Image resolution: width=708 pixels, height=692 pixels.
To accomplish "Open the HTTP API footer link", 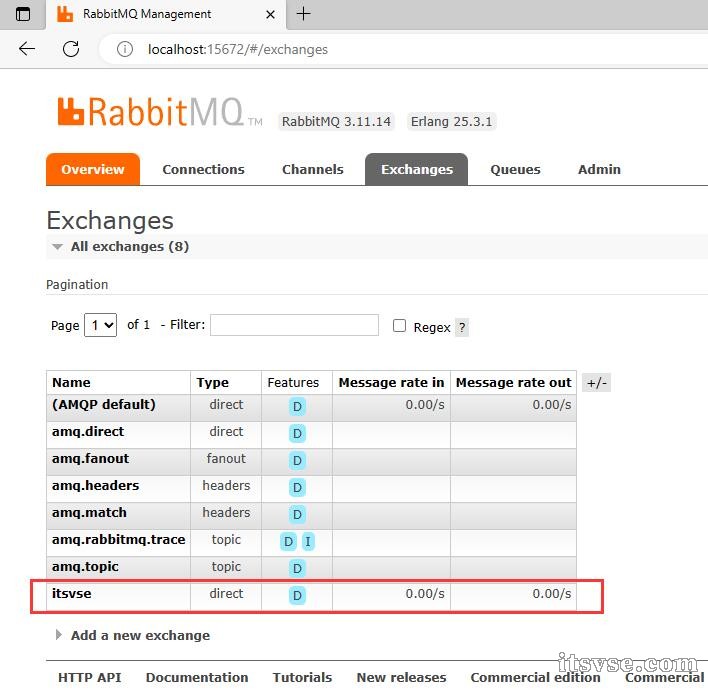I will tap(90, 678).
